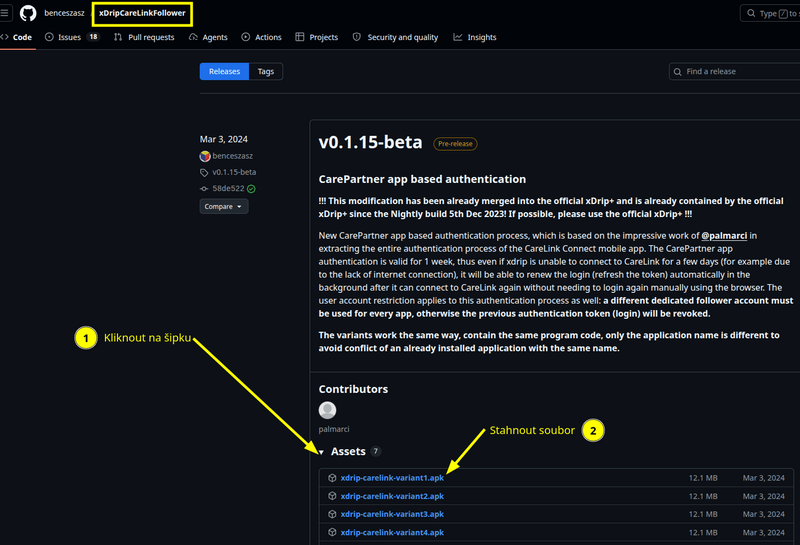Download xdrip-carelink-variant2.apk
This screenshot has height=545, width=800.
[392, 496]
